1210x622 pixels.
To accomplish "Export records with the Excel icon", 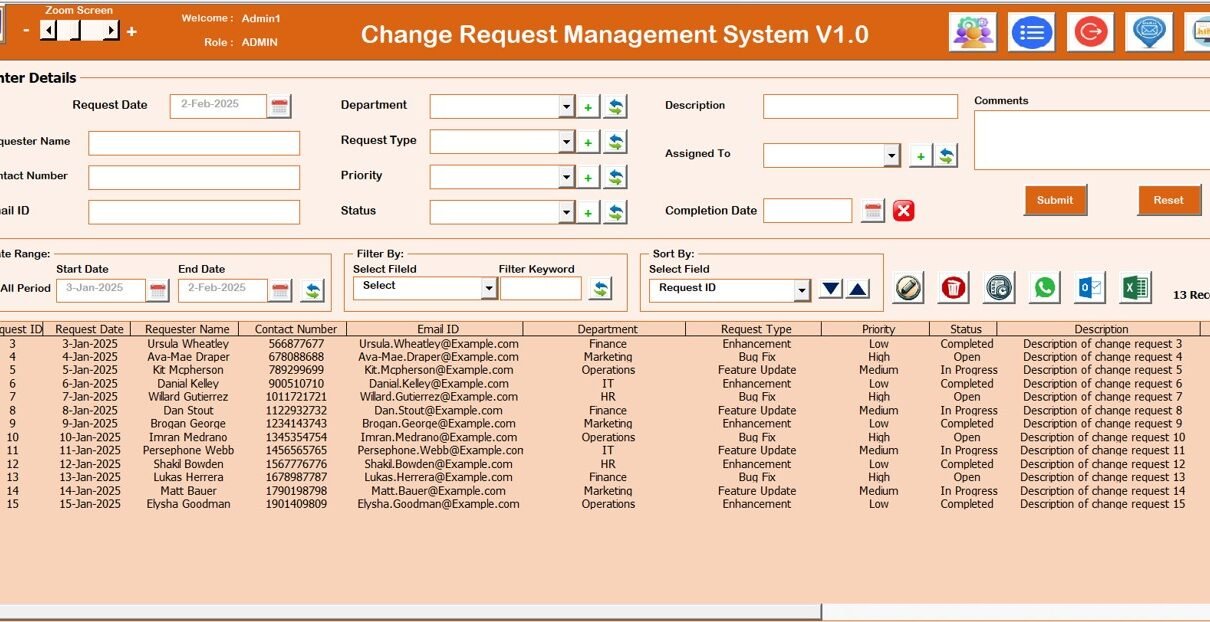I will coord(1136,288).
